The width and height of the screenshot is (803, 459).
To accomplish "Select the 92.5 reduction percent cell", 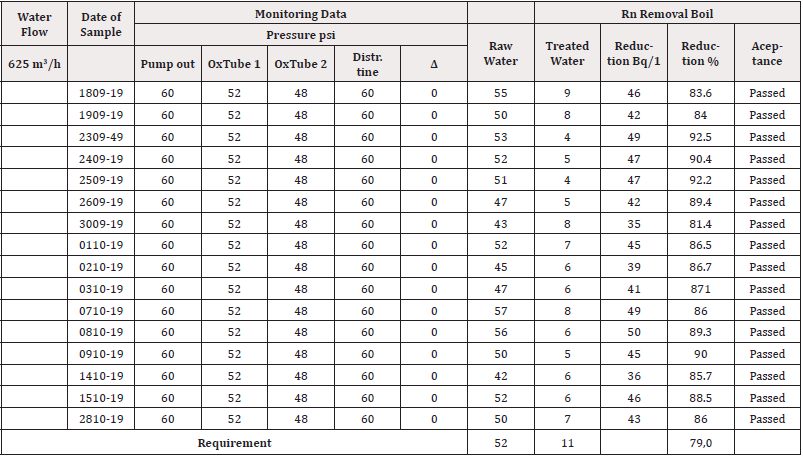I will point(700,137).
